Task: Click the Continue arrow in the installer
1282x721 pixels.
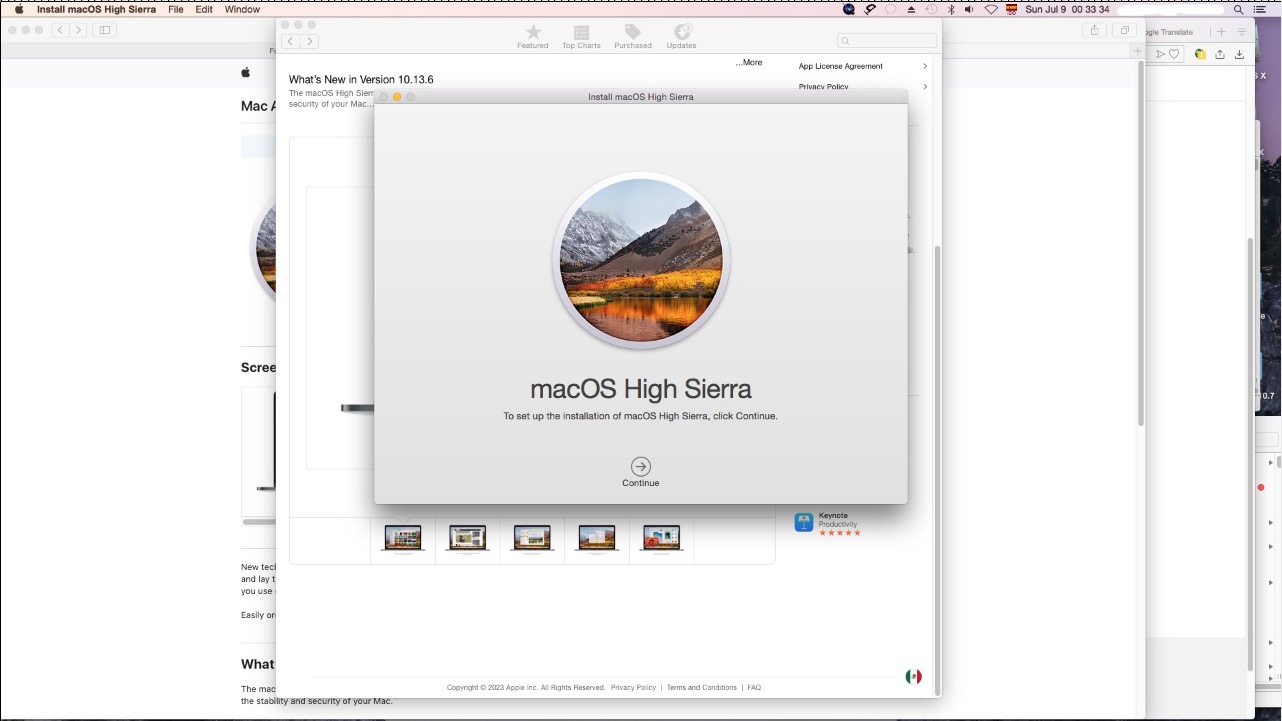Action: 641,466
